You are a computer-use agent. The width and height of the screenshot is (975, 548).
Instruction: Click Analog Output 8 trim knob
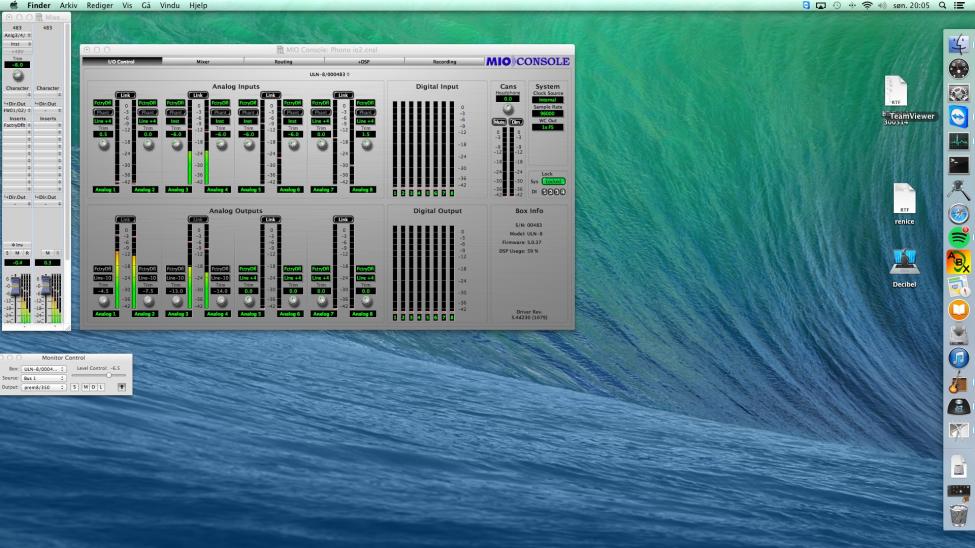(367, 301)
